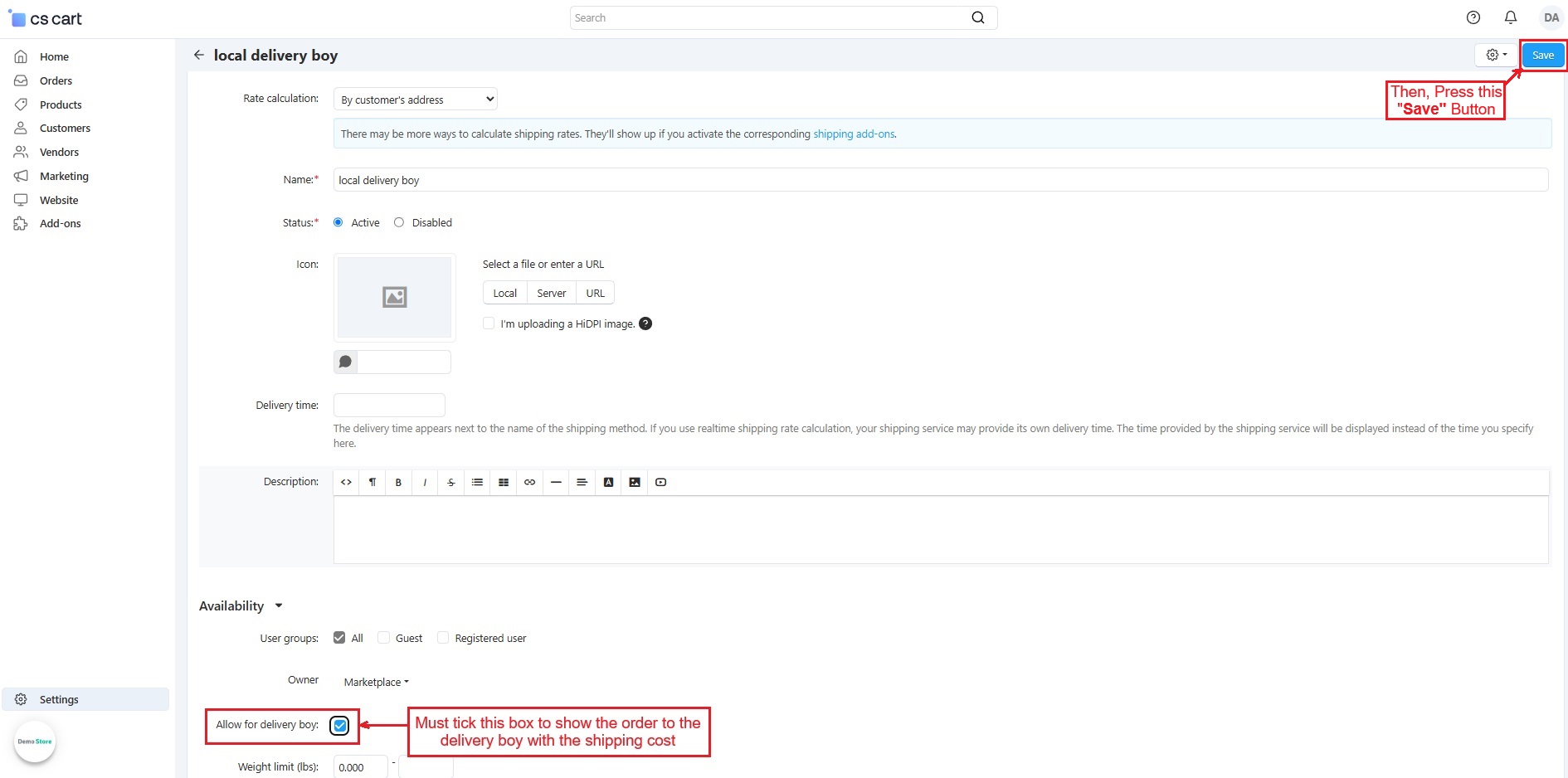Toggle bold formatting in description editor
The width and height of the screenshot is (1568, 778).
click(398, 482)
